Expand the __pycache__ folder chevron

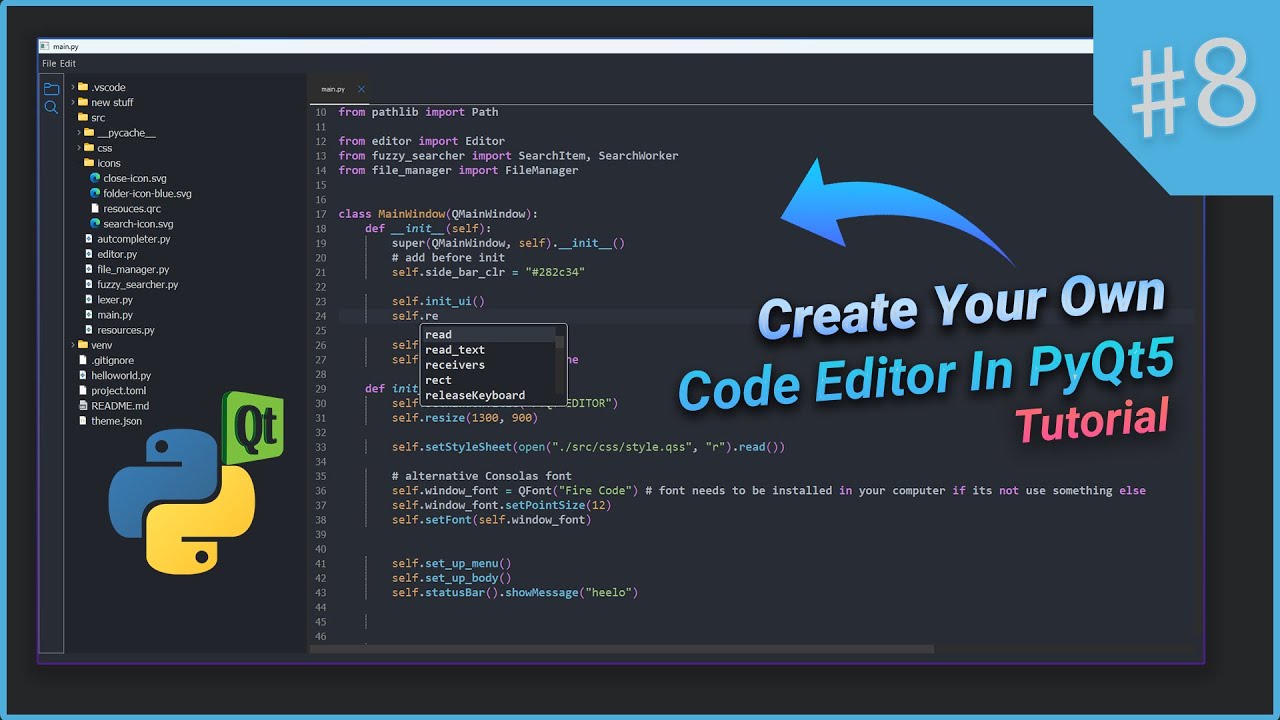click(79, 132)
